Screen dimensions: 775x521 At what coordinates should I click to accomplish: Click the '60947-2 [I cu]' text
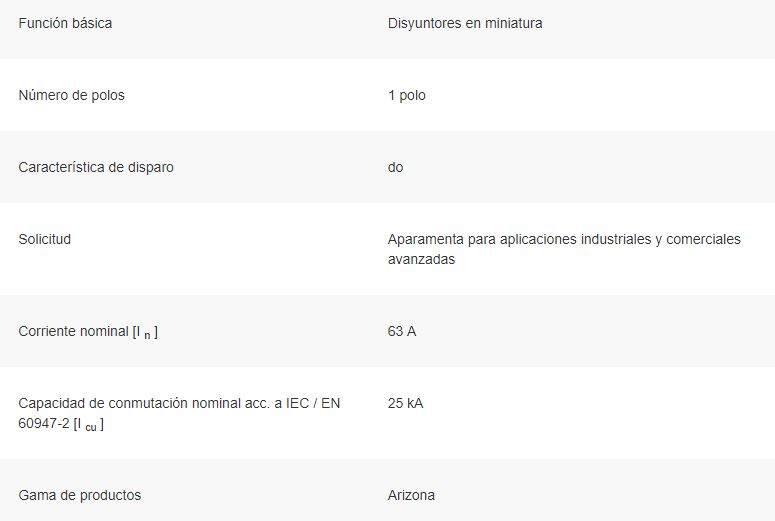(x=61, y=424)
